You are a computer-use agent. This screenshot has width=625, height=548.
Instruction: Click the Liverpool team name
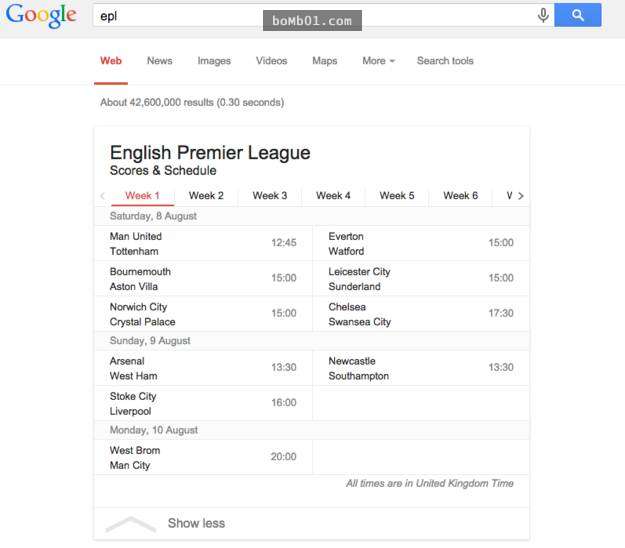click(130, 411)
